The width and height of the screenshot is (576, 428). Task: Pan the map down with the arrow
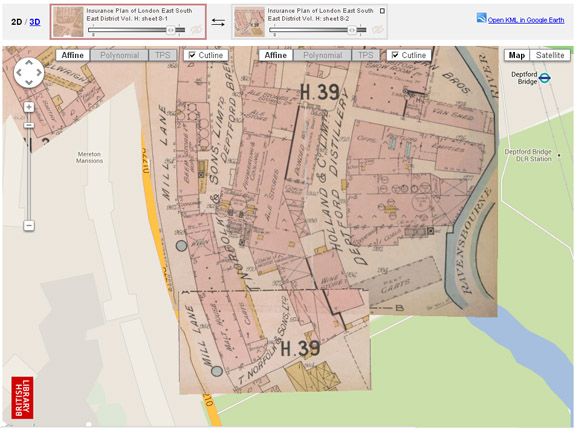click(29, 82)
